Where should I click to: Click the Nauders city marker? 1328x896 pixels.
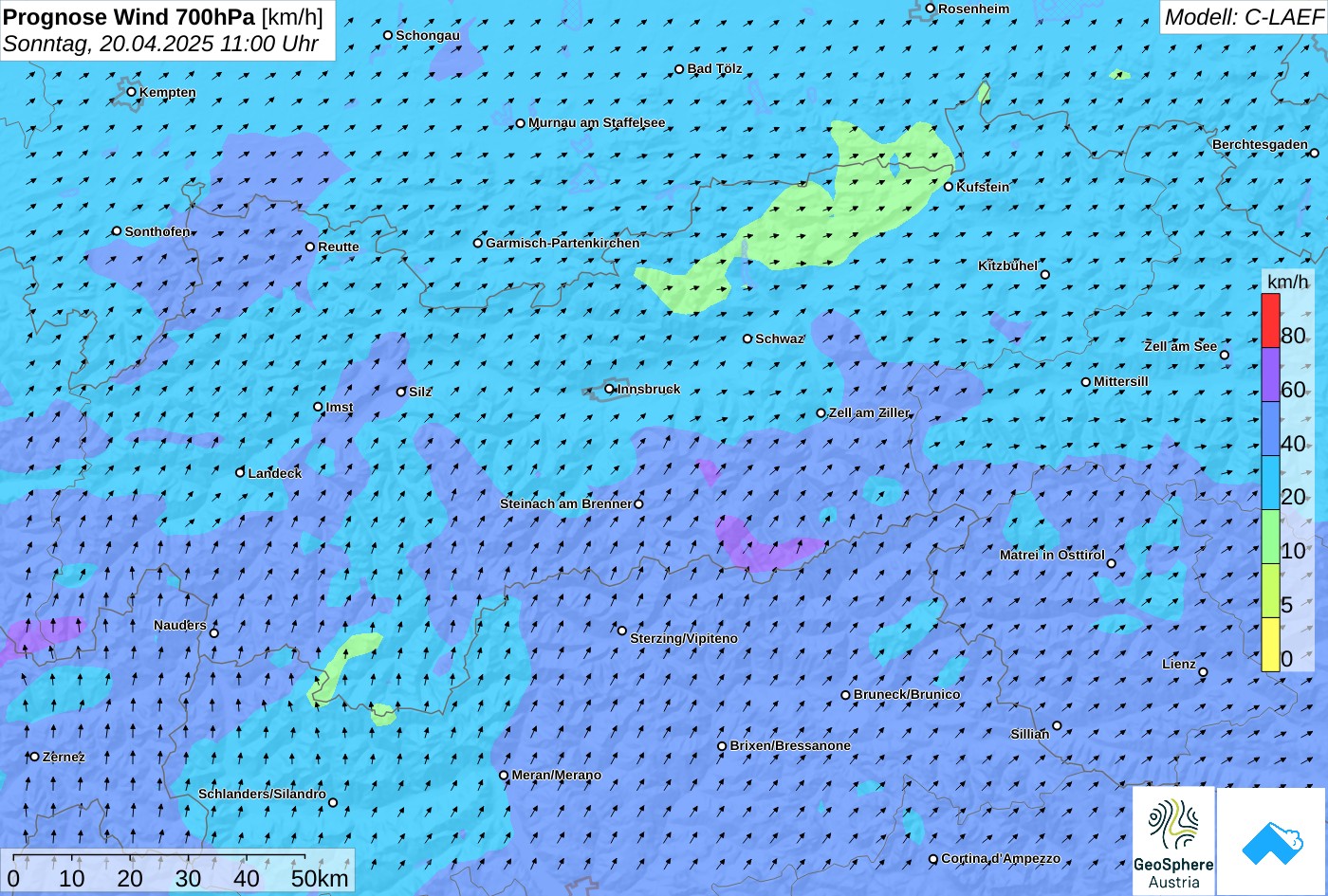click(214, 633)
